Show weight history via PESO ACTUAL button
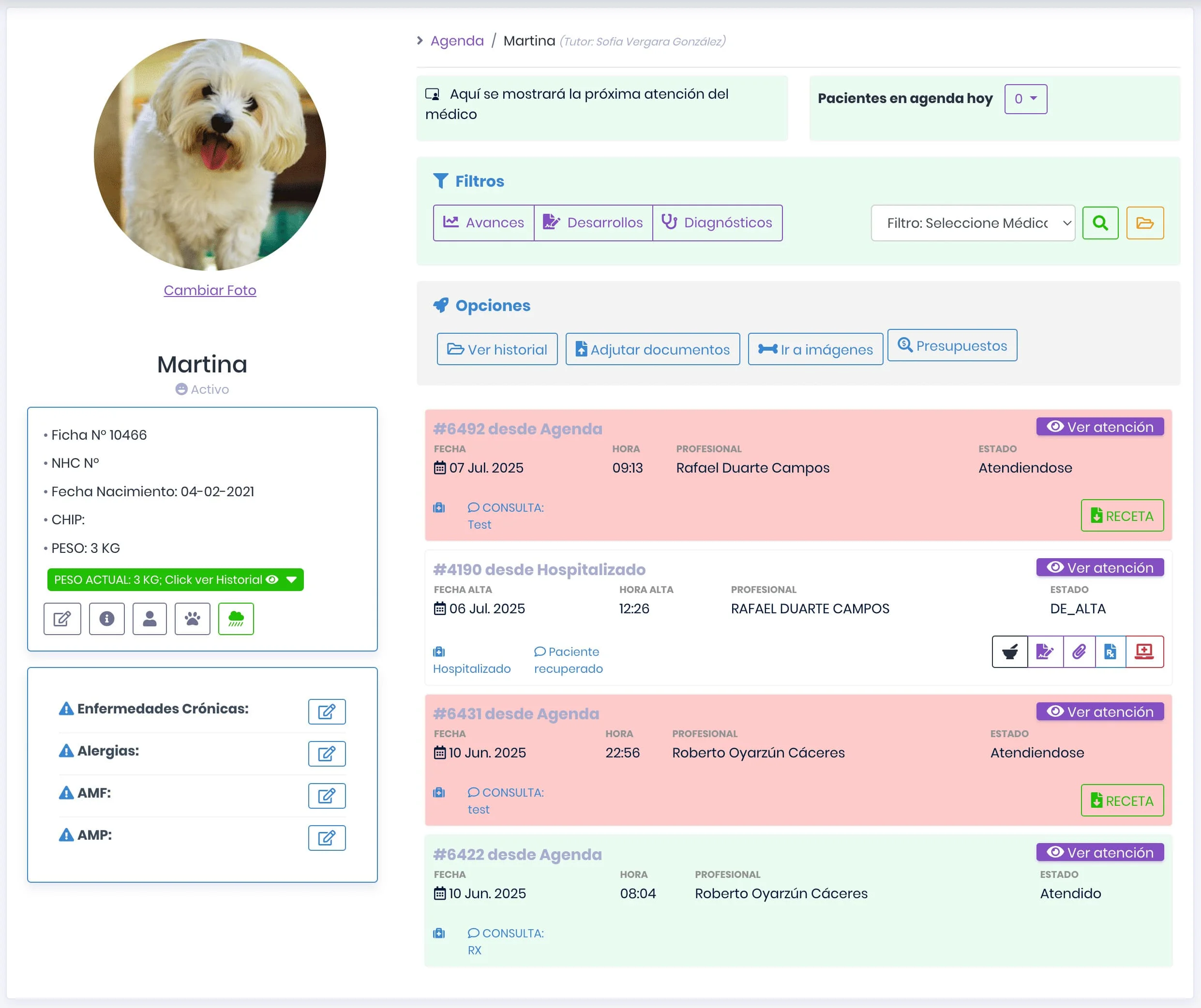The height and width of the screenshot is (1008, 1201). [175, 580]
